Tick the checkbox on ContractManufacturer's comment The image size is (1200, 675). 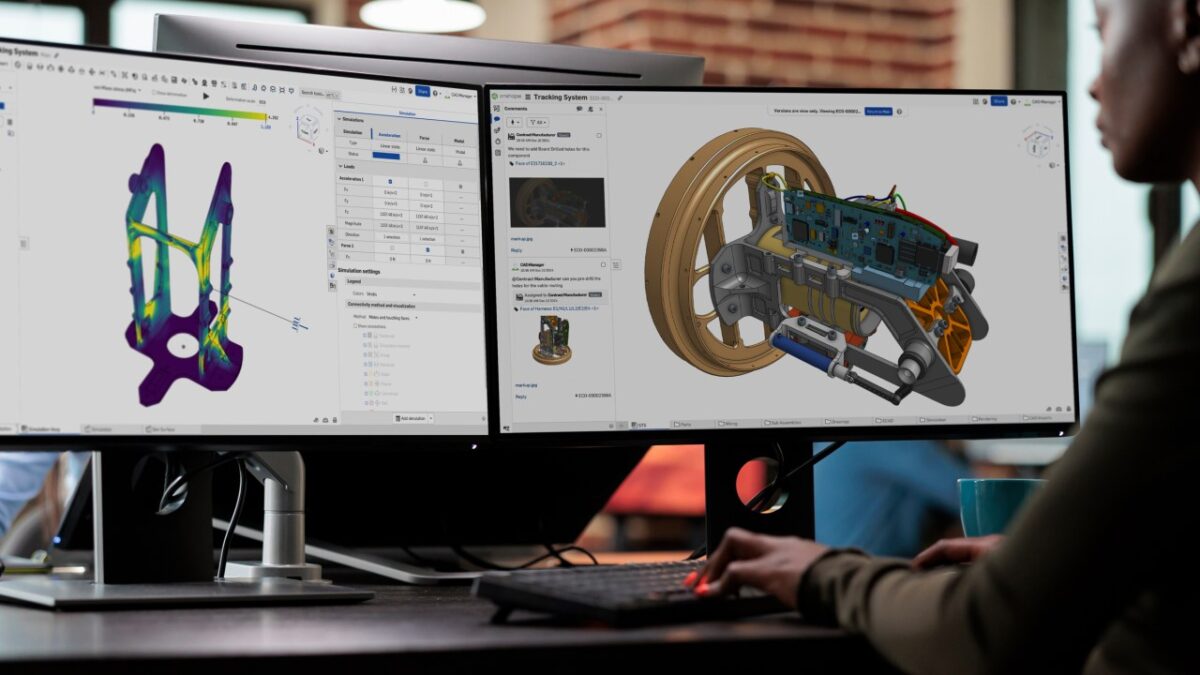[x=599, y=135]
